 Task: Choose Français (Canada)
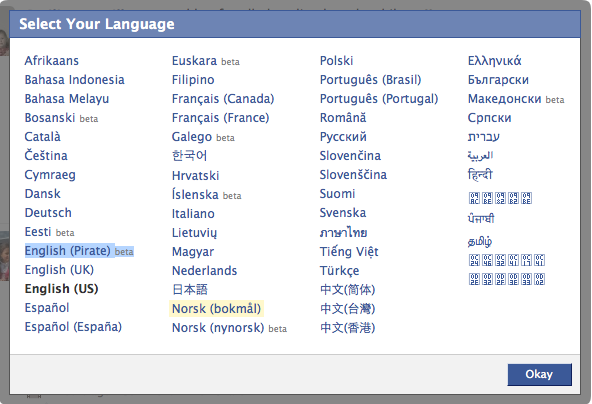tap(223, 99)
